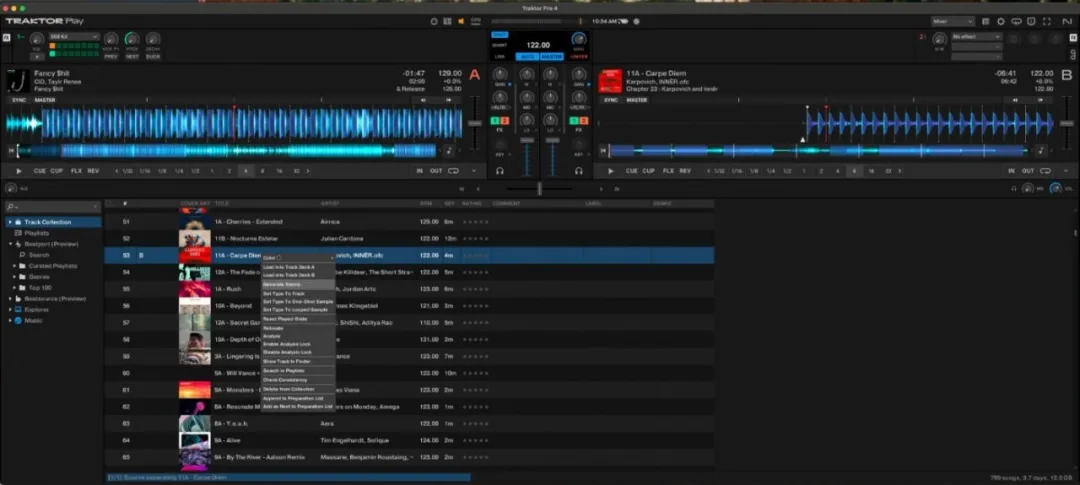The image size is (1080, 485).
Task: Expand Deck A advanced panel chevron
Action: pyautogui.click(x=474, y=171)
